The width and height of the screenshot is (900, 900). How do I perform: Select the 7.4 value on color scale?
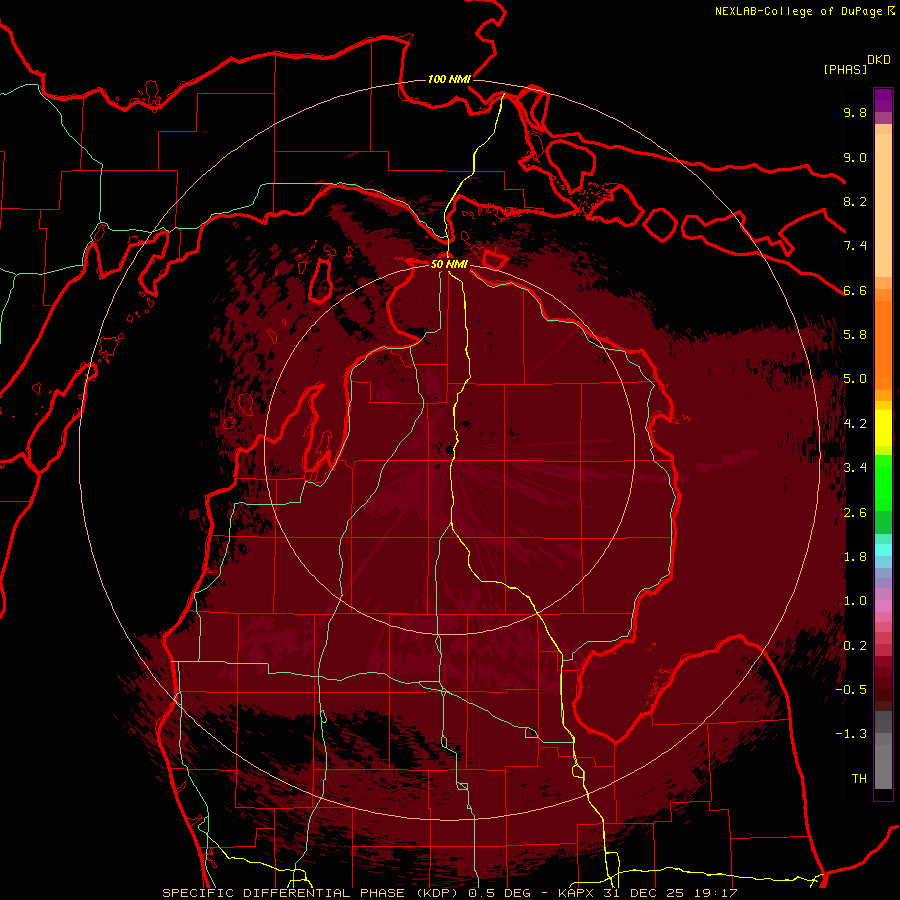pyautogui.click(x=855, y=246)
